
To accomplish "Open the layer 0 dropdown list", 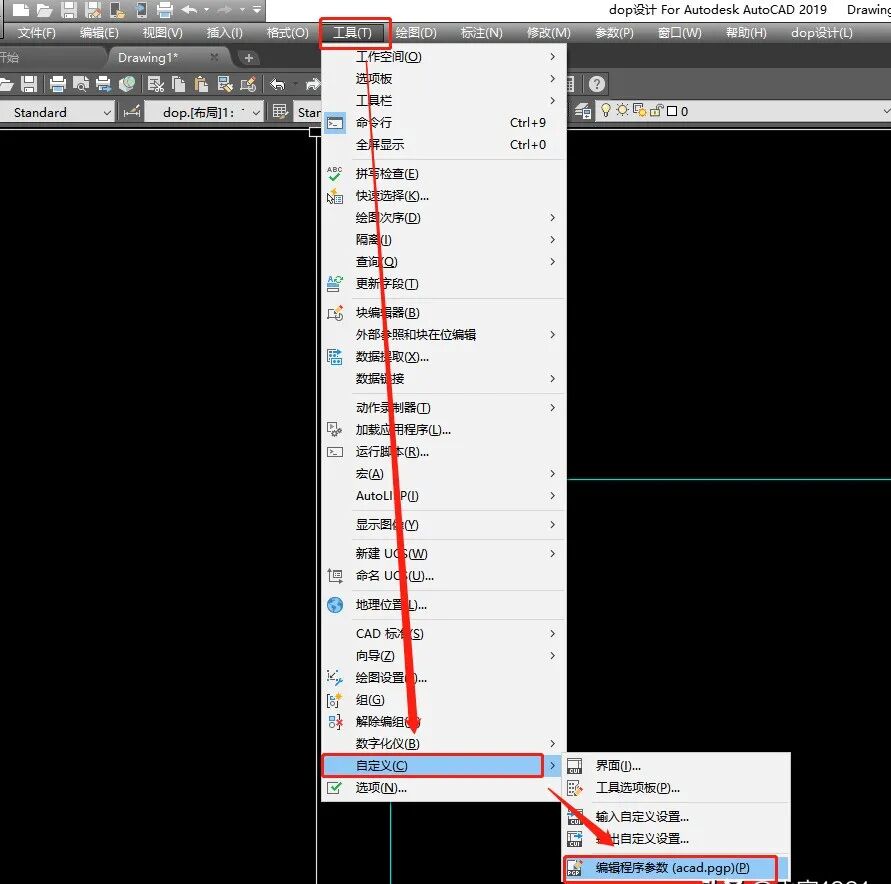I will [885, 111].
